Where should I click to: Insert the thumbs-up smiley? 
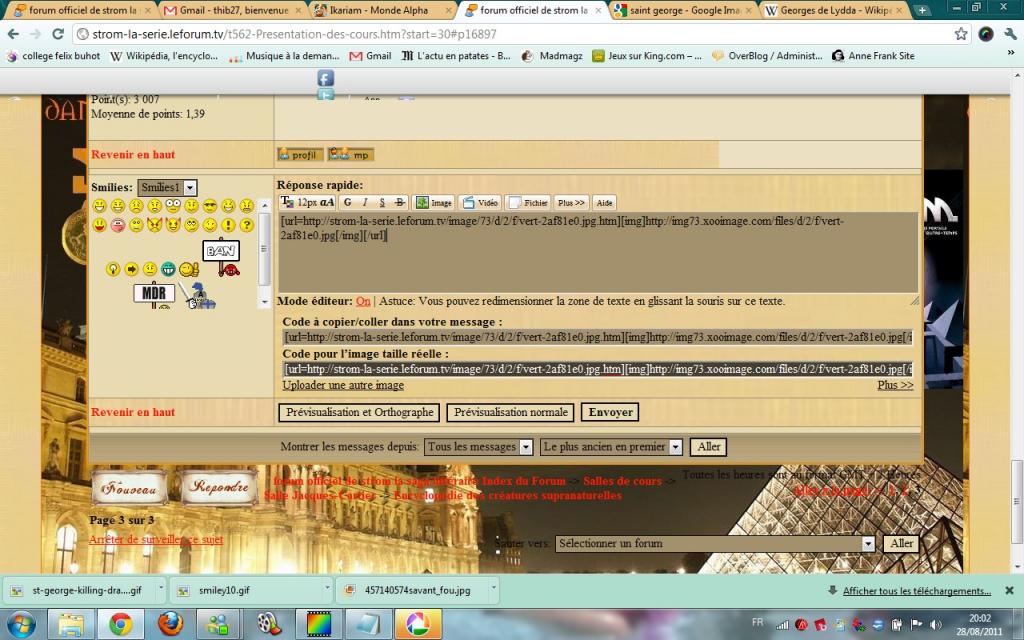coord(189,269)
